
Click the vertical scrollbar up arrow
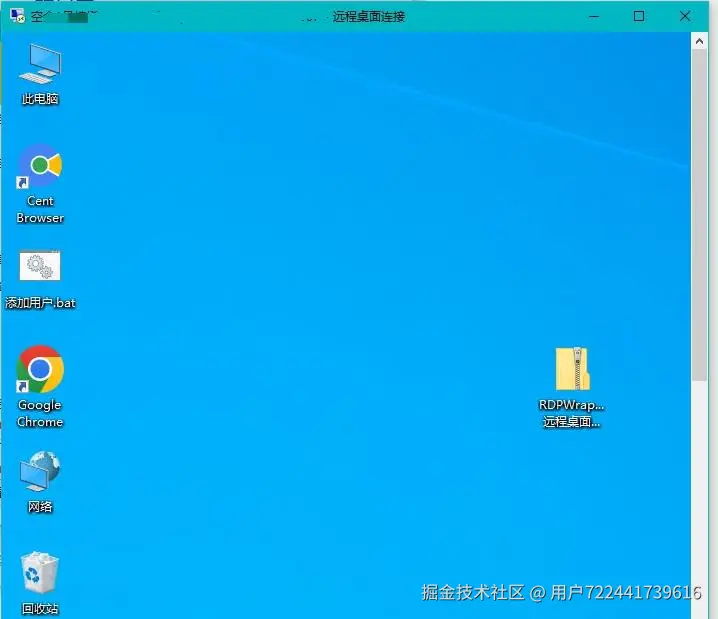[699, 41]
